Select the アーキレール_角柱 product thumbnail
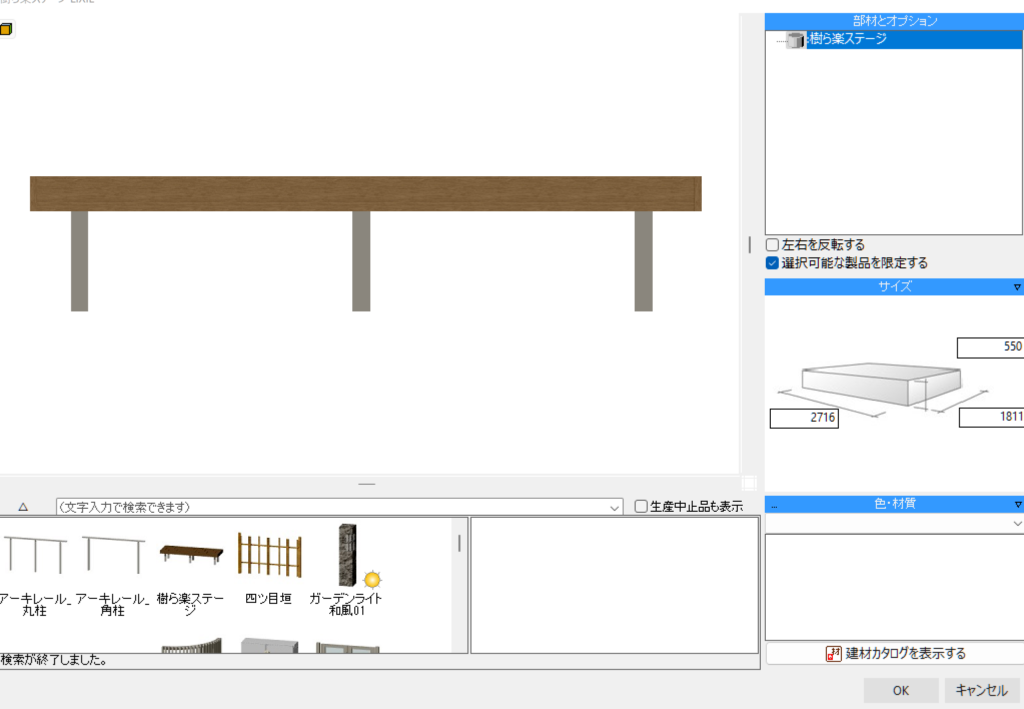 (x=114, y=555)
